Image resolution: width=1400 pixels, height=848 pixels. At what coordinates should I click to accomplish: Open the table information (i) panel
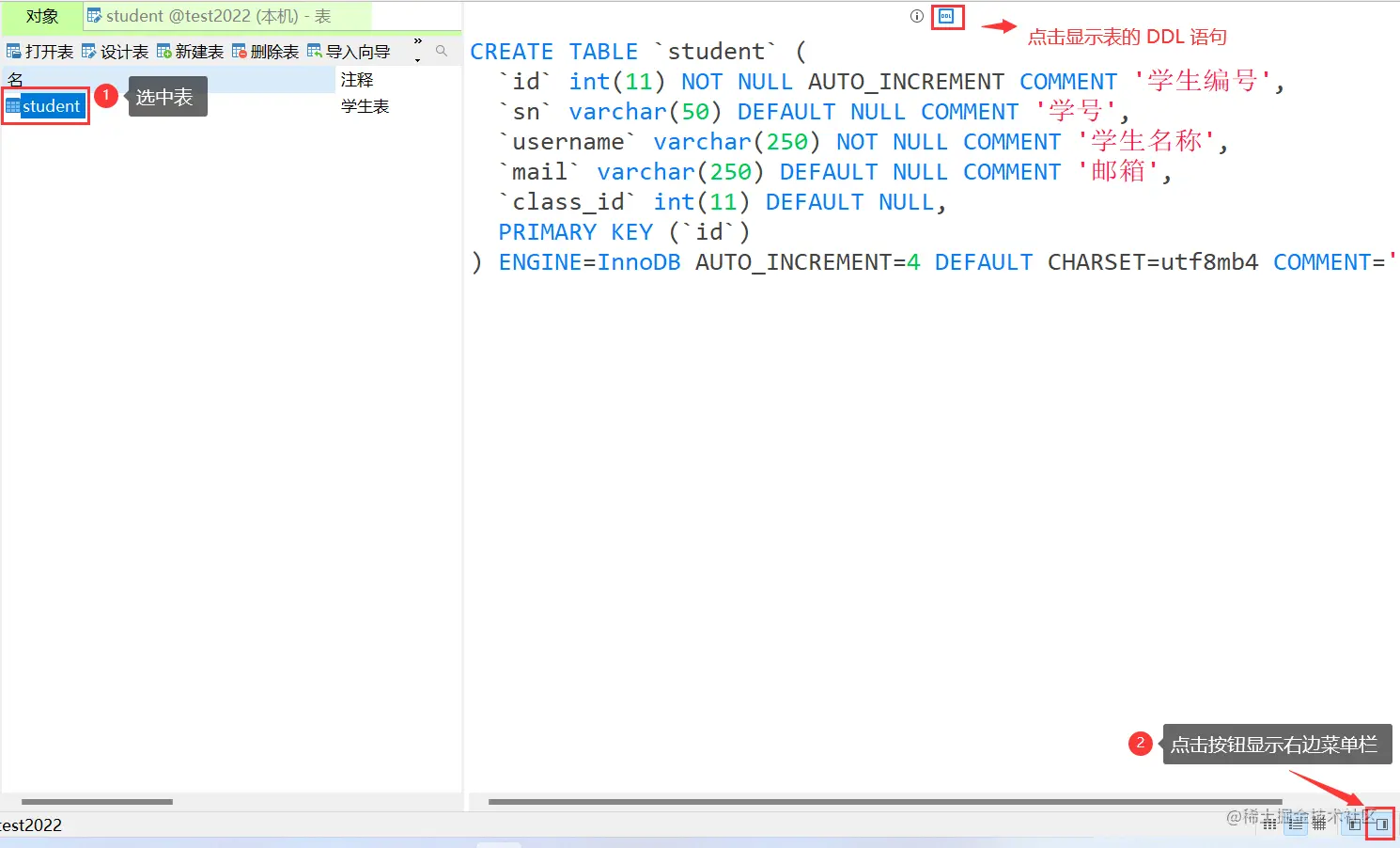coord(916,16)
